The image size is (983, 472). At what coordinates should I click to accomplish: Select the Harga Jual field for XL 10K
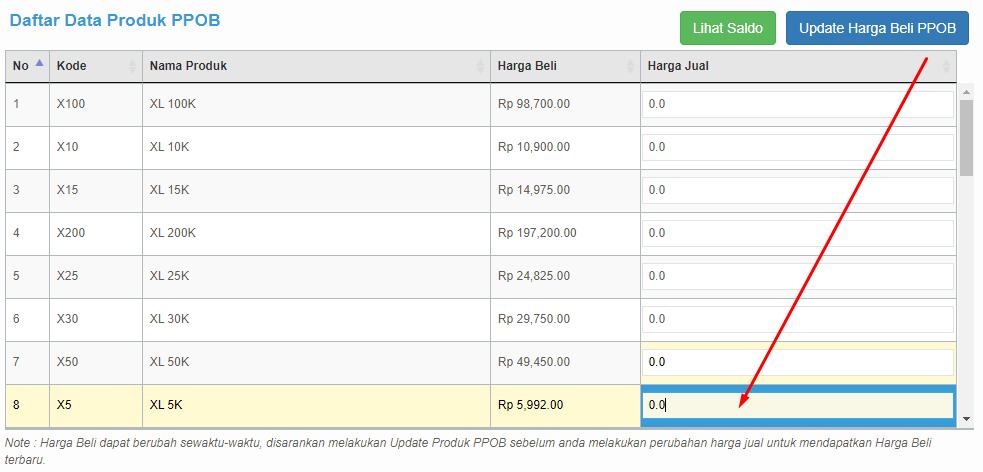tap(797, 147)
